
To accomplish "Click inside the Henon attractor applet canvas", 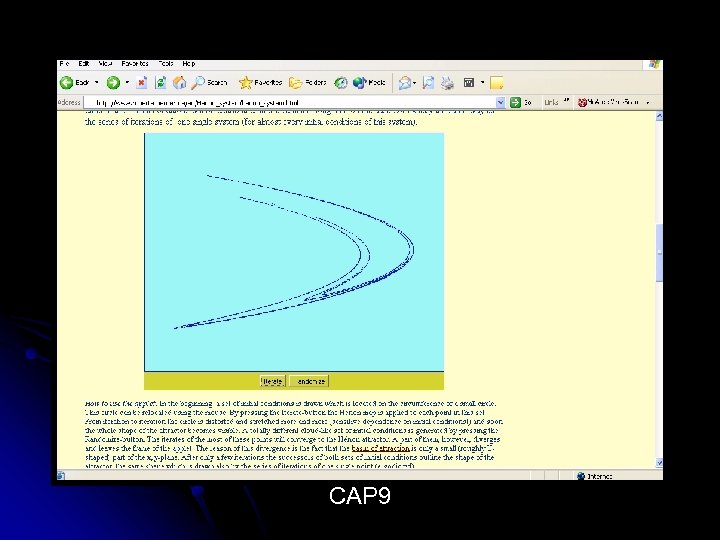I will (294, 252).
